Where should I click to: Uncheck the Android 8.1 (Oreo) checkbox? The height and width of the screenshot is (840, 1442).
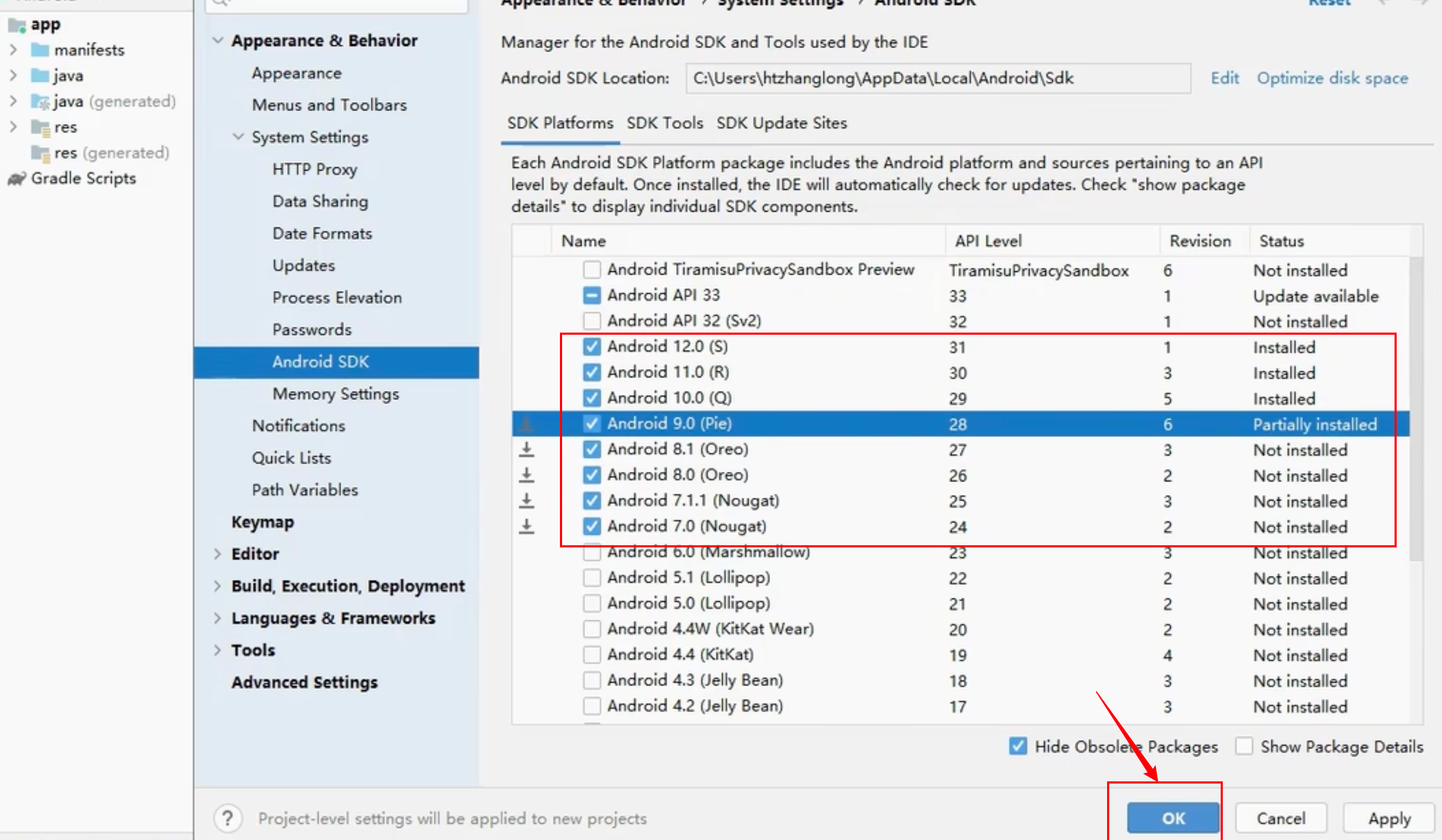pyautogui.click(x=591, y=449)
